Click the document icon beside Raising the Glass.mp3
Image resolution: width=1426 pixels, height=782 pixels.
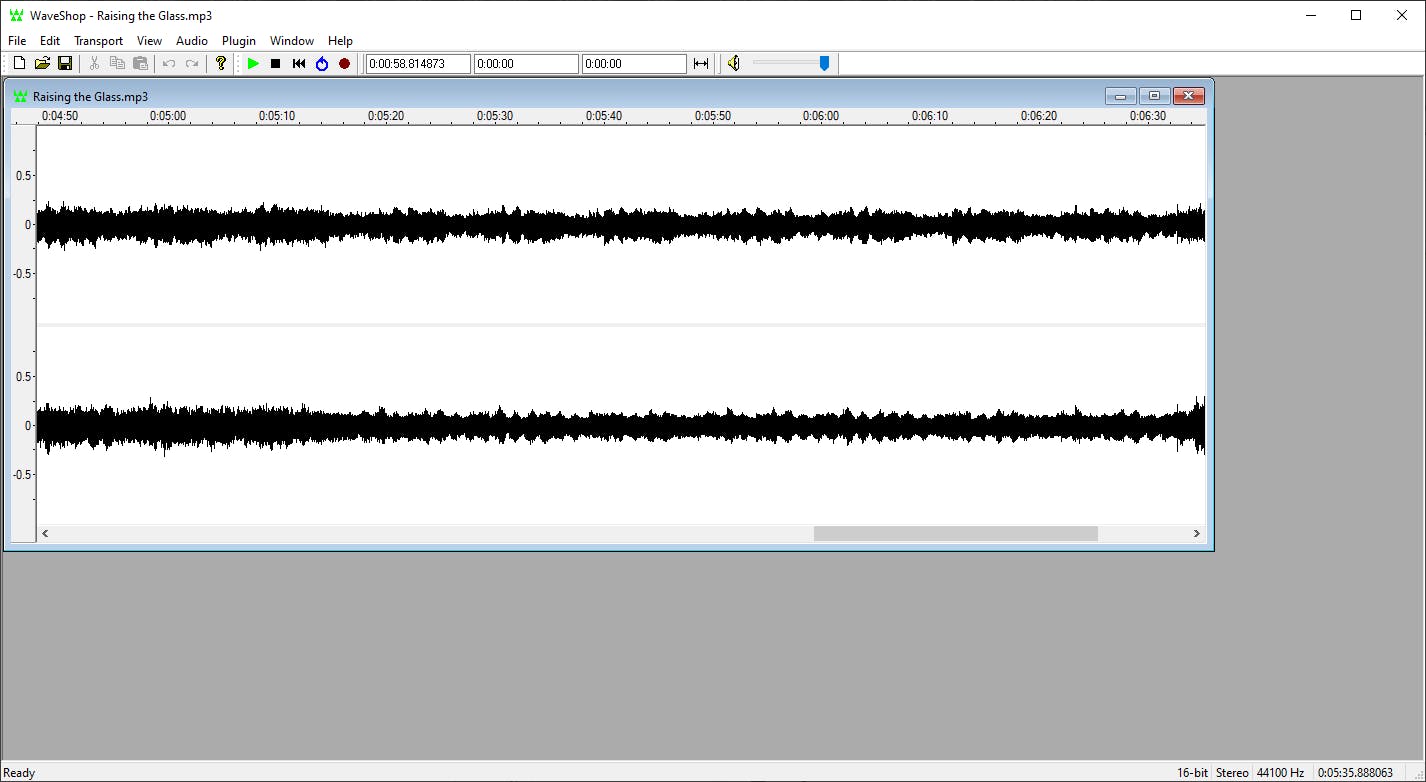tap(20, 97)
